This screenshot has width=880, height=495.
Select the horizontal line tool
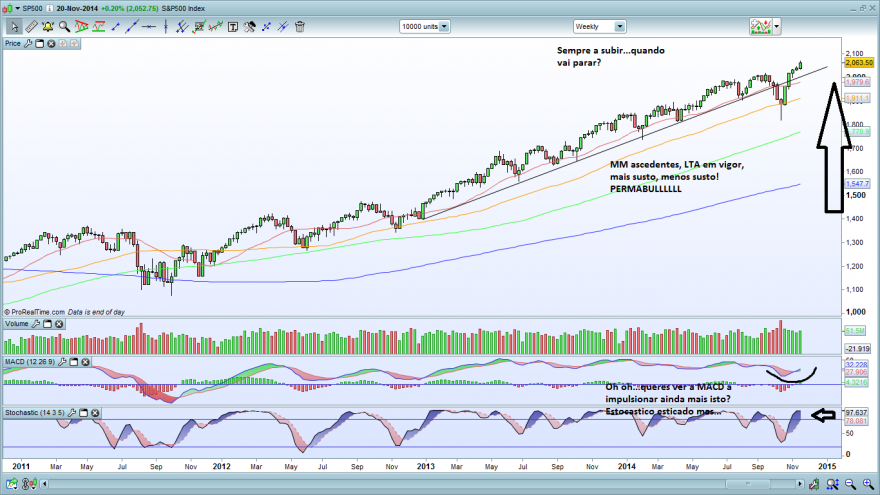click(x=149, y=26)
